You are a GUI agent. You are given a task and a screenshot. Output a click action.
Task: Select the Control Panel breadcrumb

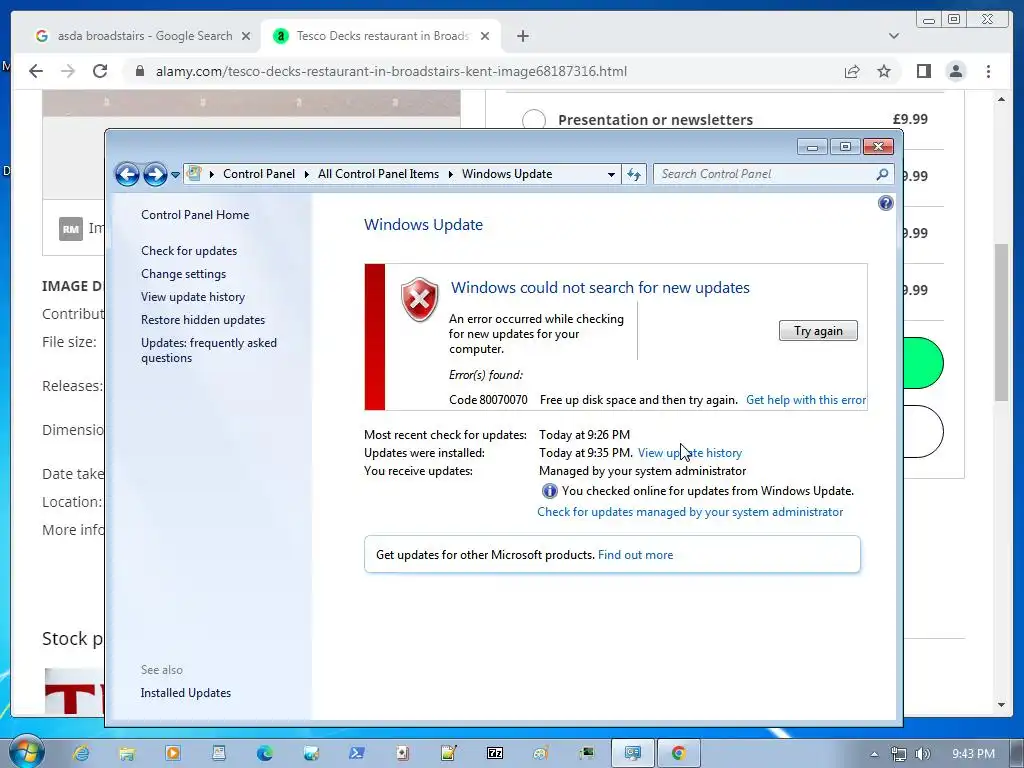259,174
